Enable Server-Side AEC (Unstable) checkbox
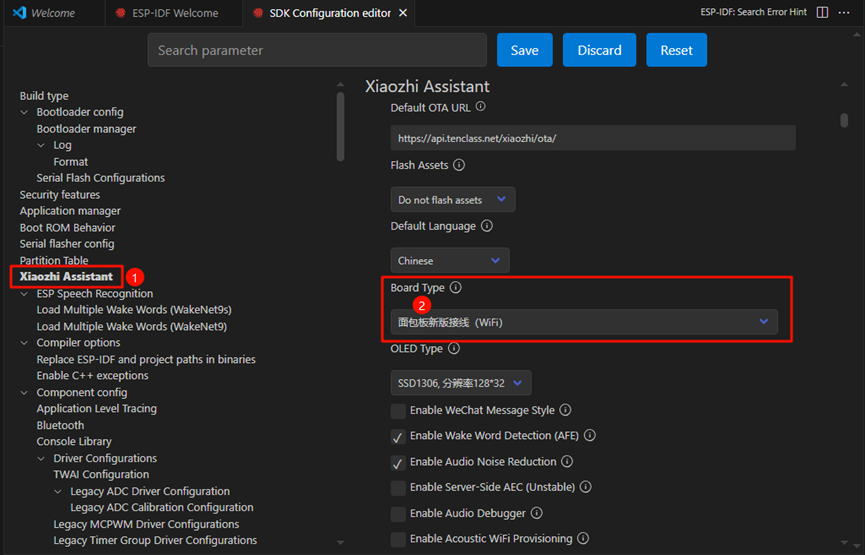Screen dimensions: 865x555 (x=398, y=488)
